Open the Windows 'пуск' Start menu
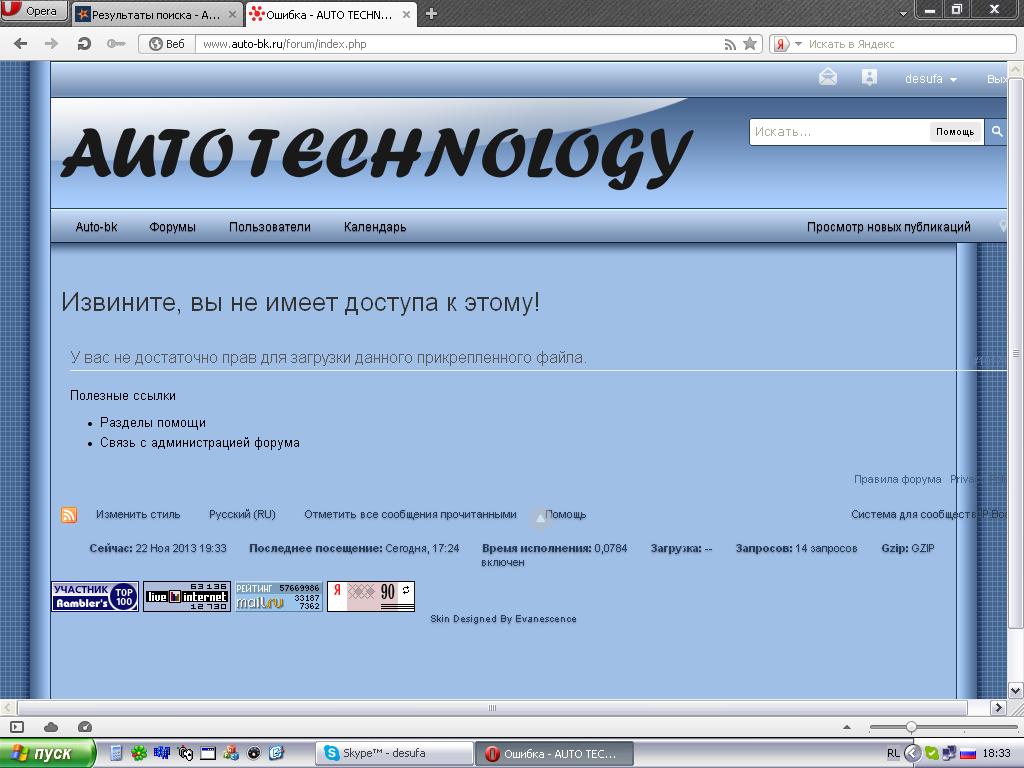This screenshot has height=768, width=1024. coord(47,754)
